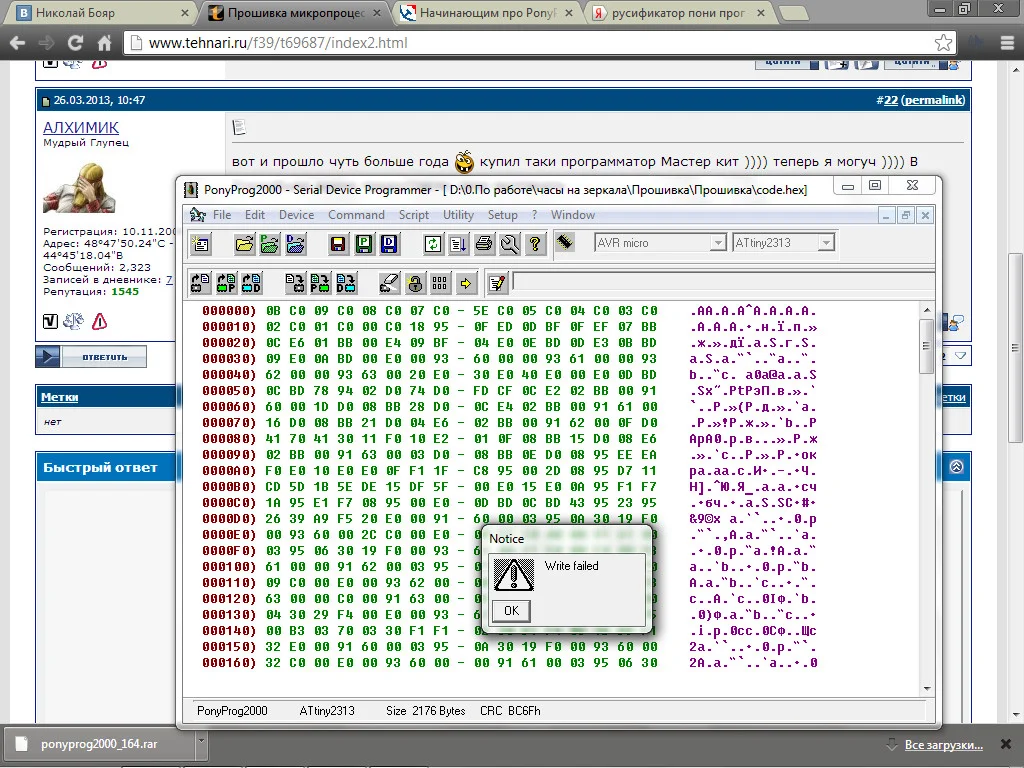This screenshot has height=768, width=1024.
Task: Click the green Reload Files icon
Action: (x=432, y=244)
